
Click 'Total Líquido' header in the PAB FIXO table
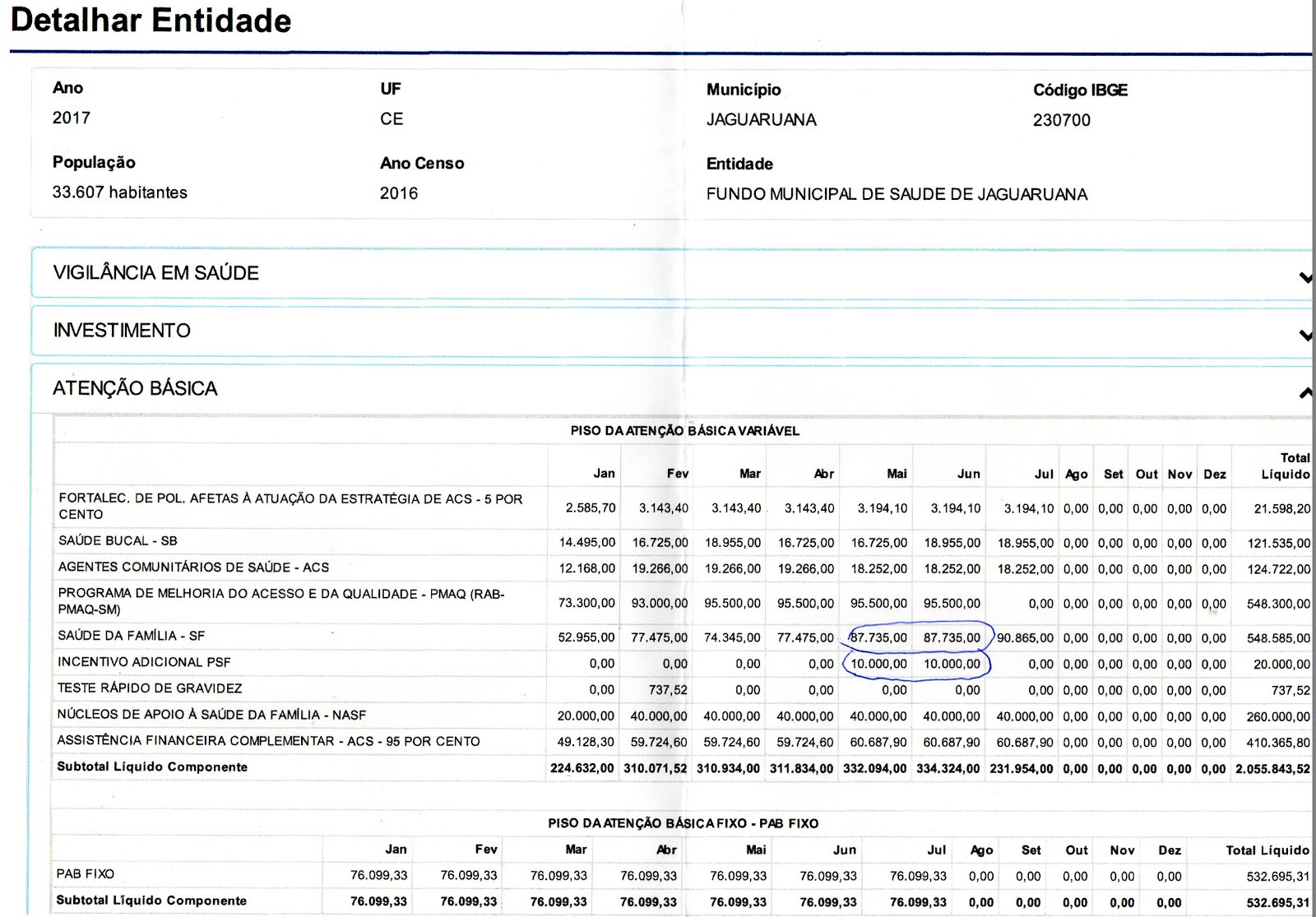tap(1267, 850)
